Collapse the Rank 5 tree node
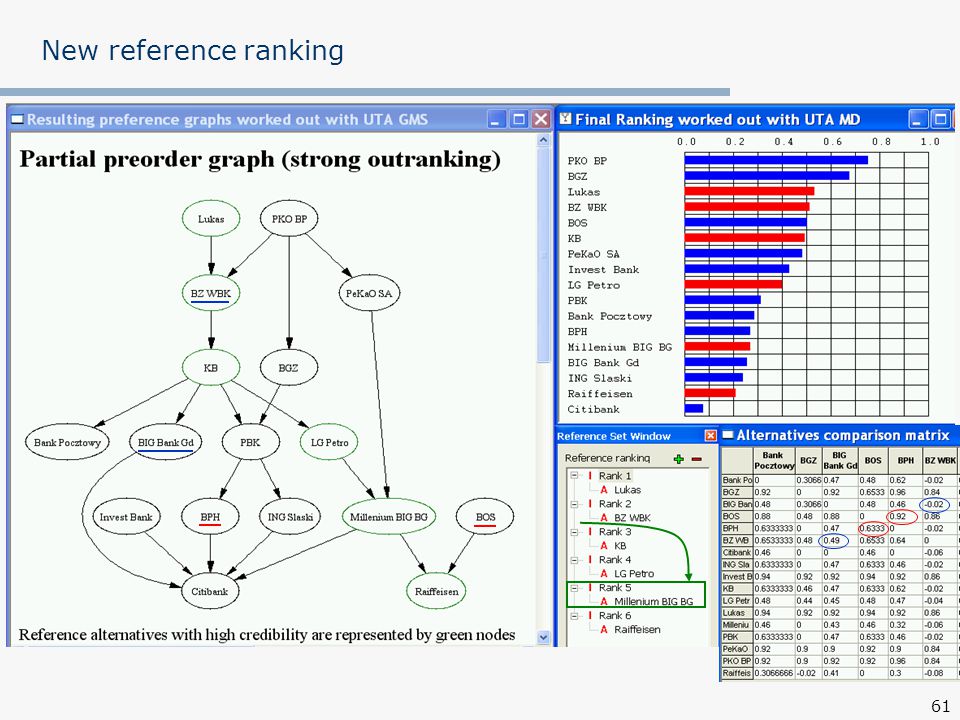The width and height of the screenshot is (960, 720). (x=574, y=588)
